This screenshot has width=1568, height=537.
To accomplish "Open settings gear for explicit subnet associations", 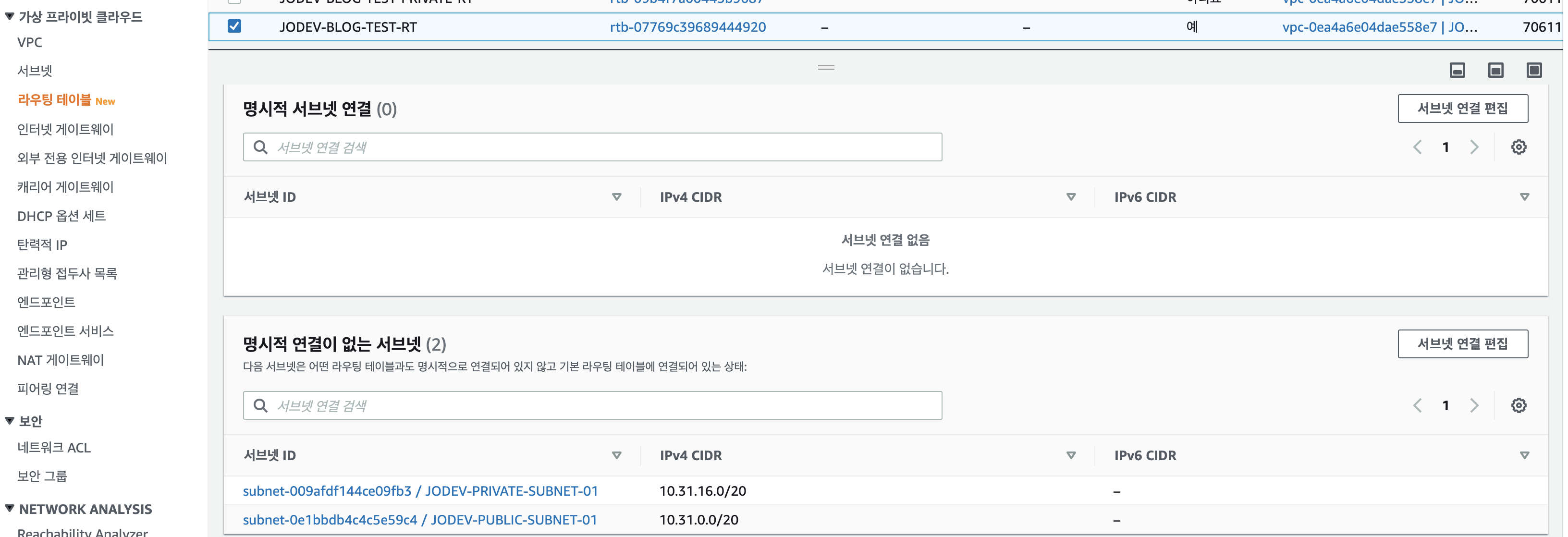I will (x=1518, y=147).
